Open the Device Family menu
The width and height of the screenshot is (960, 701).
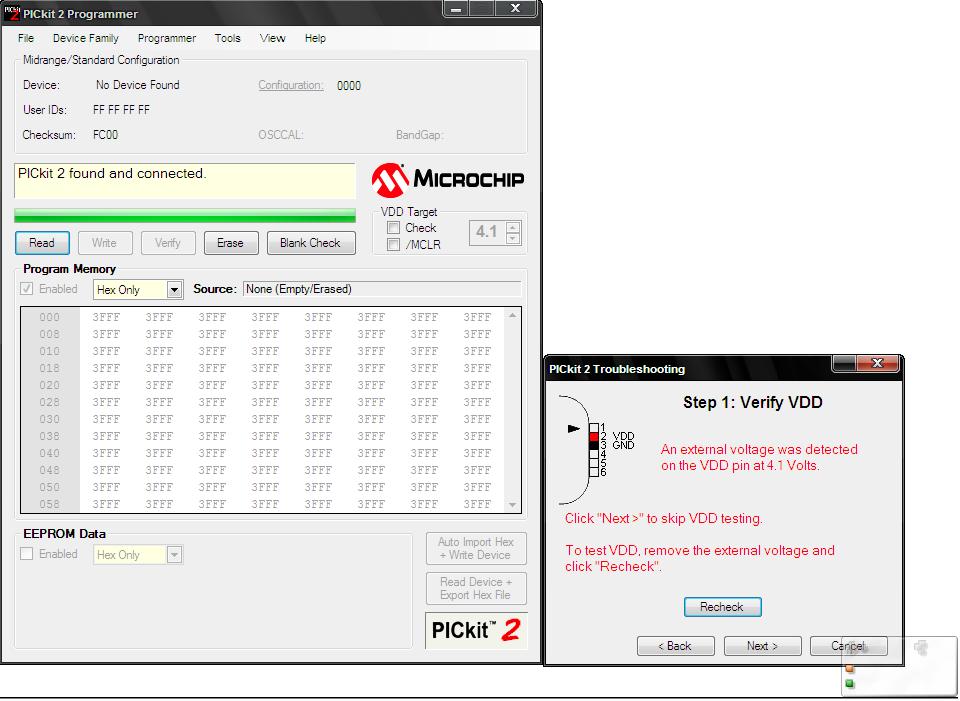86,38
